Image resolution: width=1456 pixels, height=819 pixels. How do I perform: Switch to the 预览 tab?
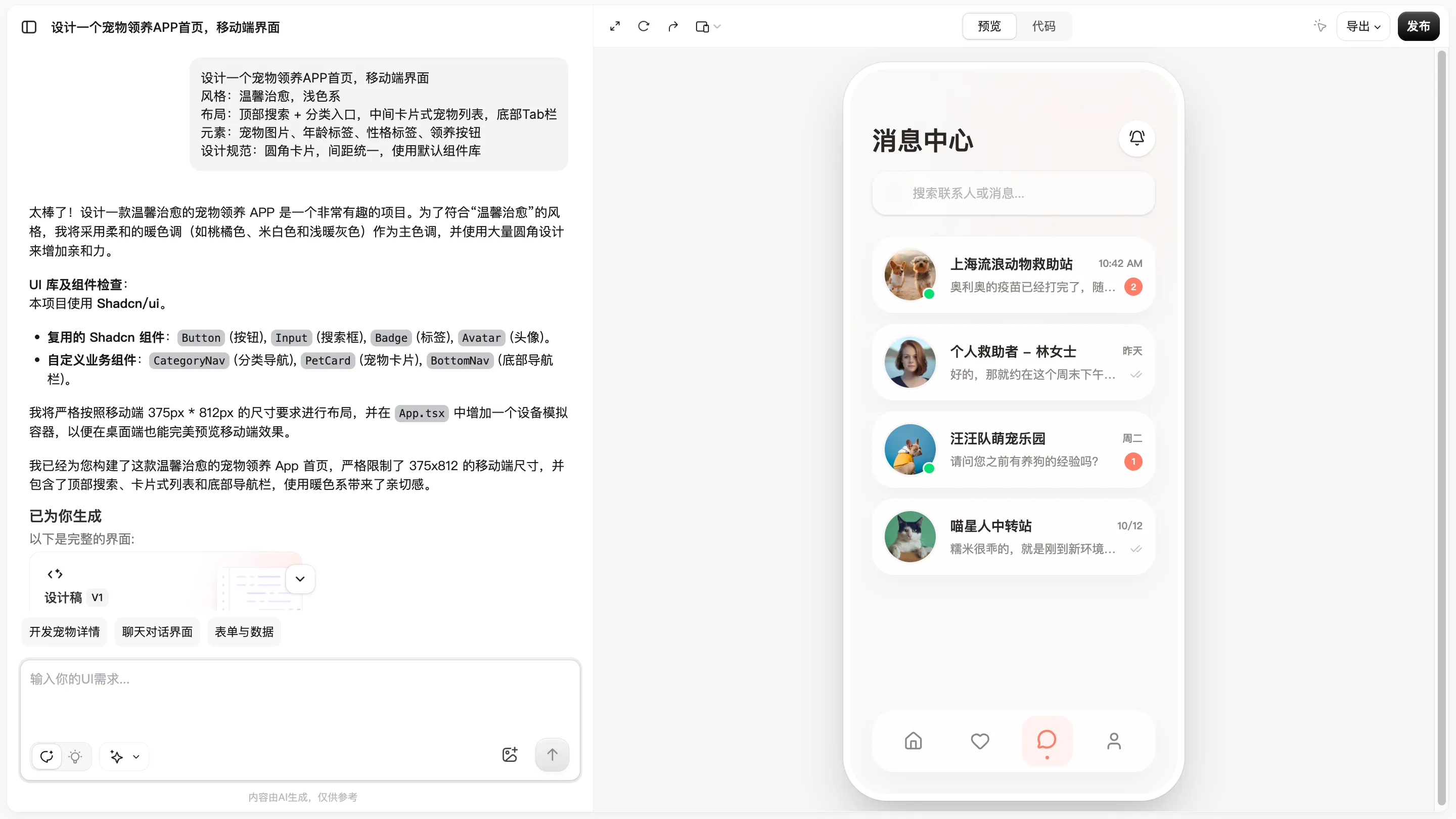pyautogui.click(x=988, y=26)
